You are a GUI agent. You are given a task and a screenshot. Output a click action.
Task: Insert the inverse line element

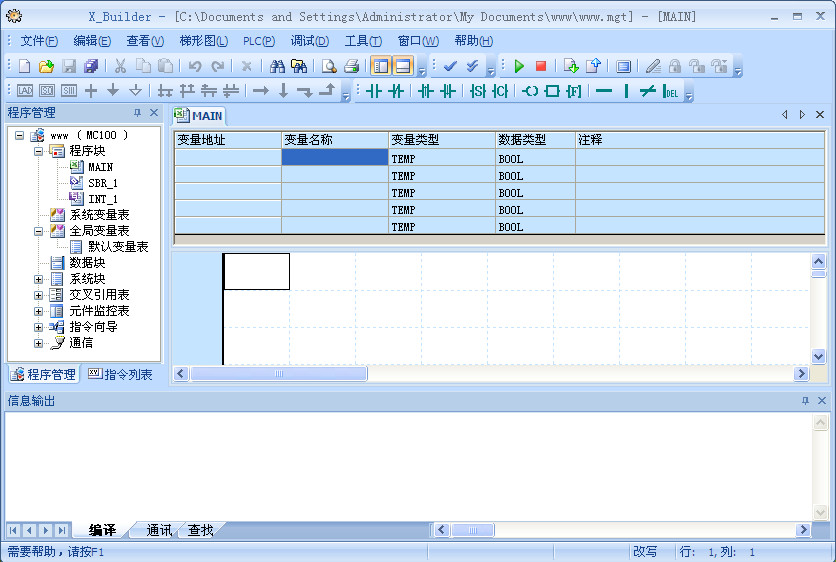pyautogui.click(x=647, y=91)
